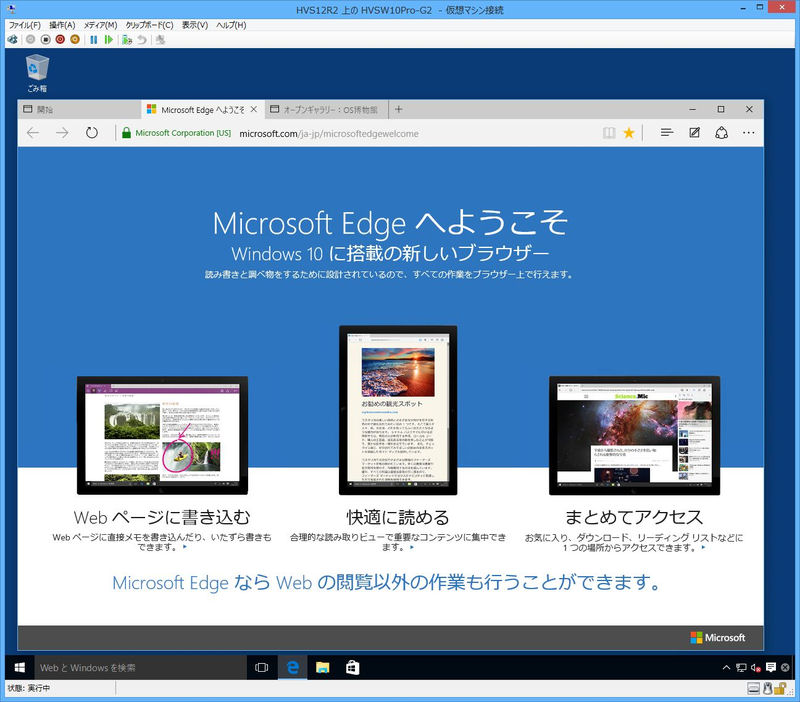
Task: Revert the VM with the undo arrow icon
Action: (142, 39)
